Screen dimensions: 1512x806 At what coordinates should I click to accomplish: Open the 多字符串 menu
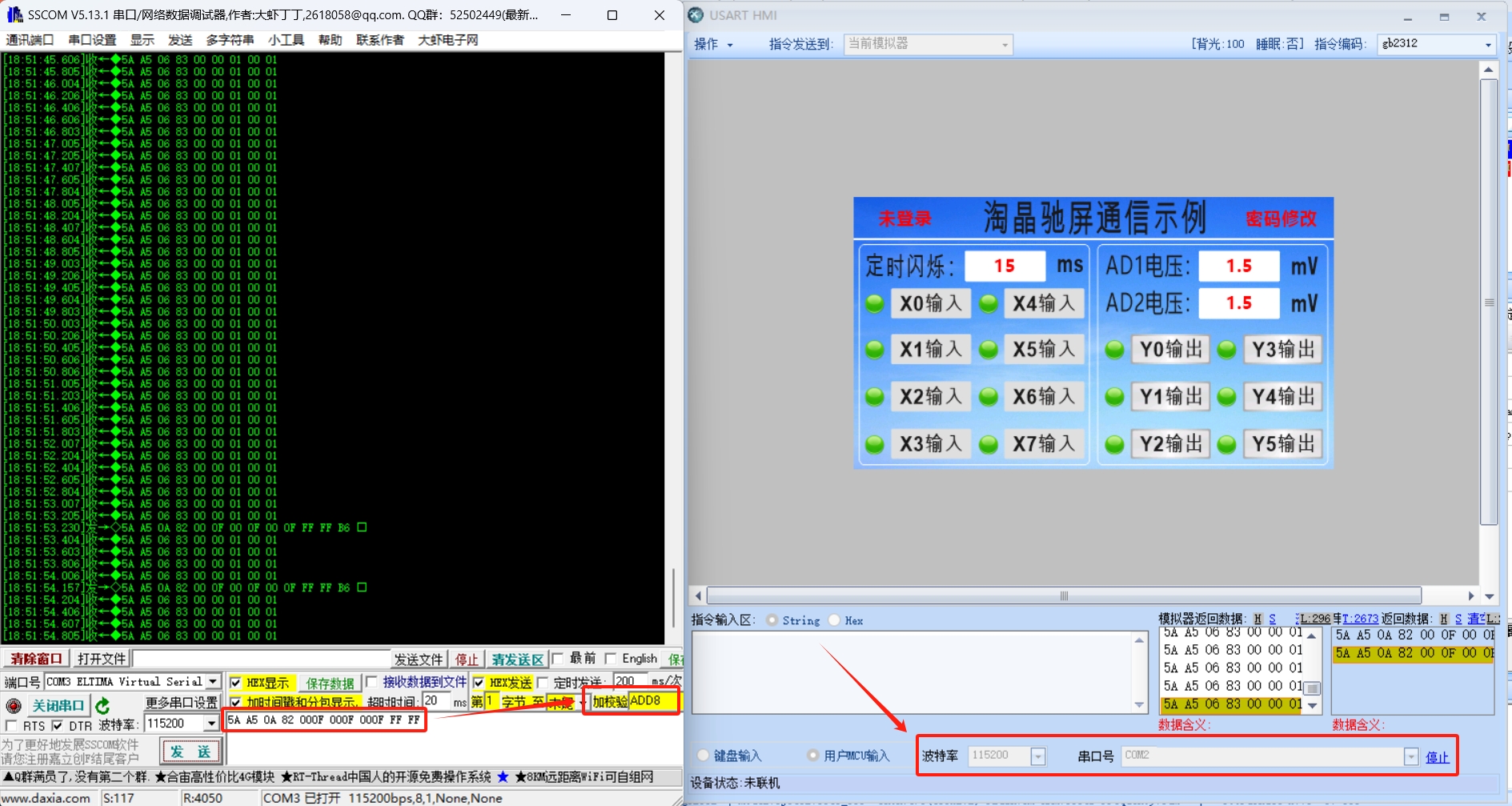coord(230,40)
